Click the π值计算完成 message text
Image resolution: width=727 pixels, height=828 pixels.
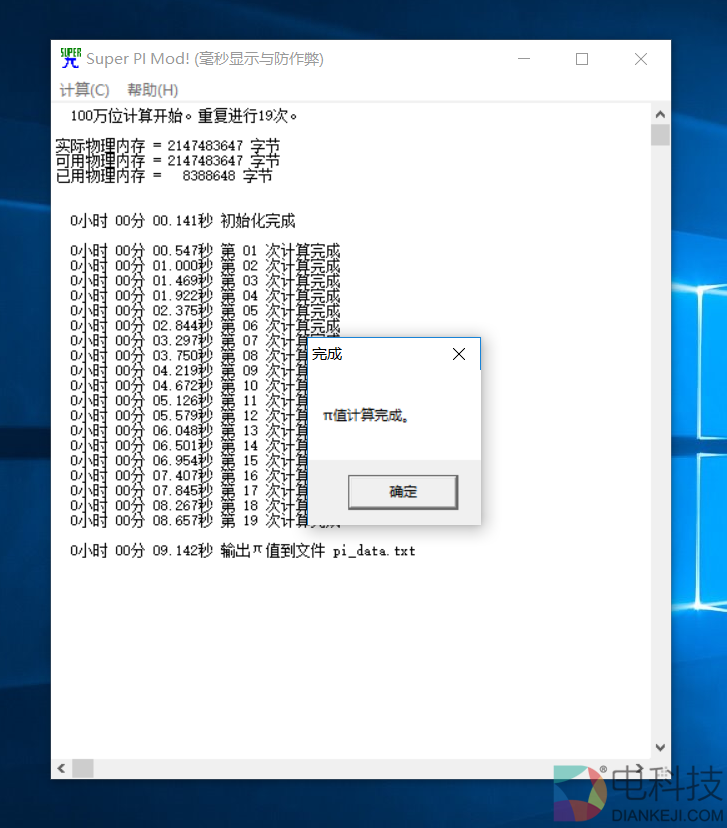pyautogui.click(x=366, y=415)
